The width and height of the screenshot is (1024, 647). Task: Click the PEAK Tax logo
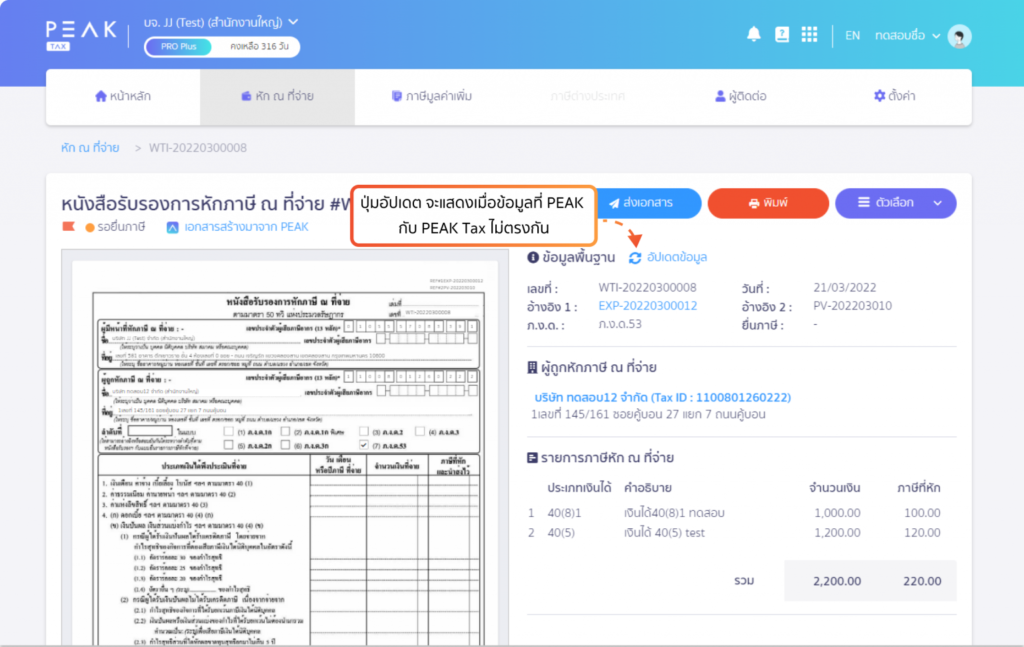tap(81, 35)
